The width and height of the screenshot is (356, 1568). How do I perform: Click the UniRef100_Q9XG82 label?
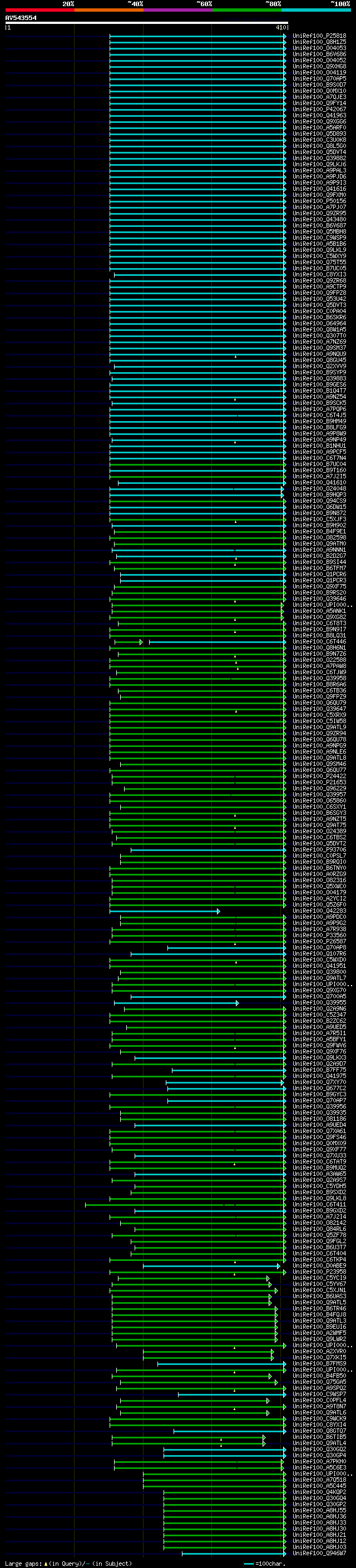[x=319, y=617]
